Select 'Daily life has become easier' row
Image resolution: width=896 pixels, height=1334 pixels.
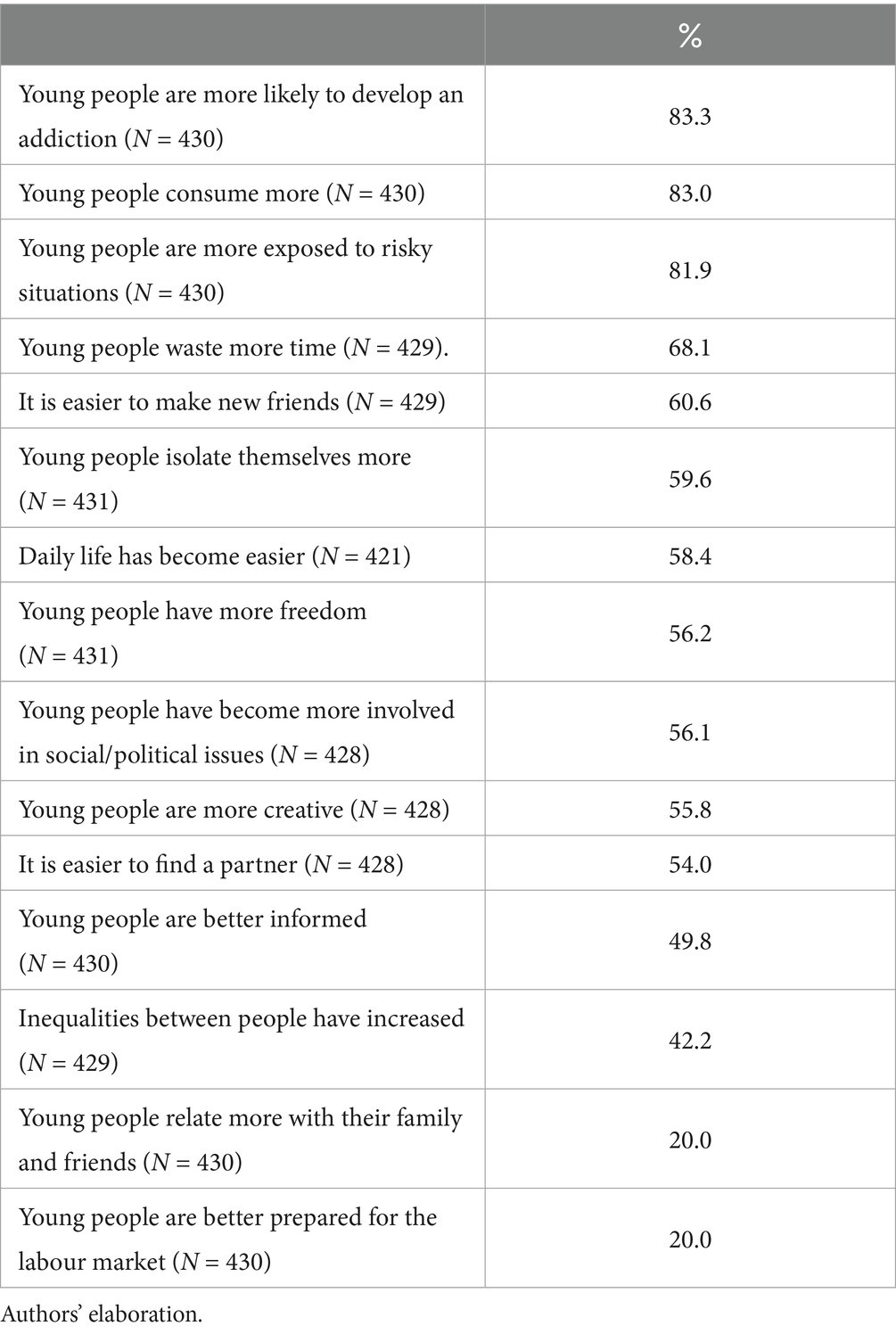point(214,556)
